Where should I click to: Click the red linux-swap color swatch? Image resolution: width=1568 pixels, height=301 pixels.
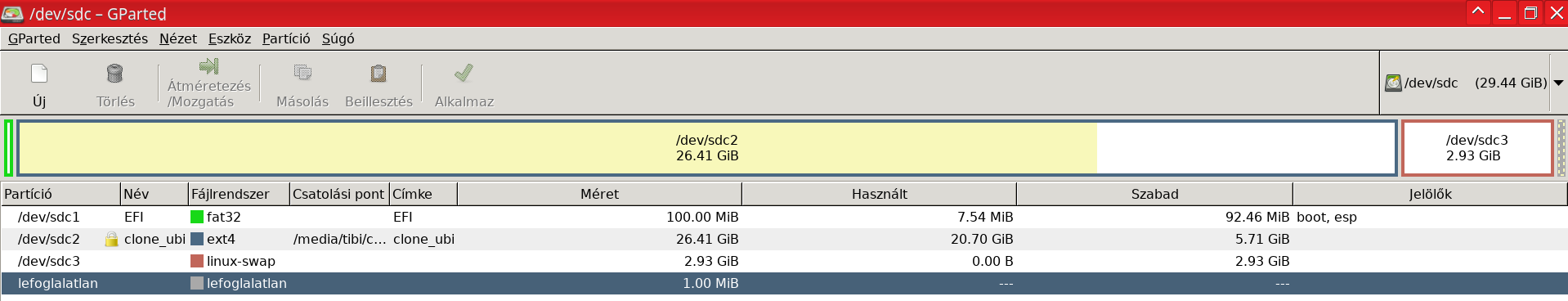pyautogui.click(x=197, y=261)
